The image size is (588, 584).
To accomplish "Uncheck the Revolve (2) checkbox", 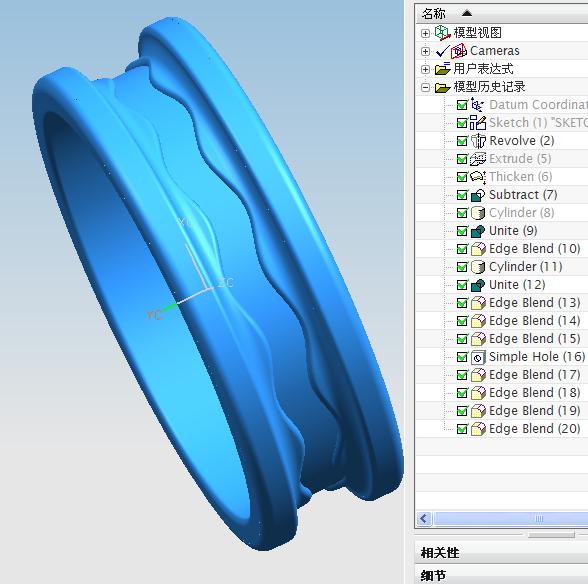I will [x=462, y=141].
